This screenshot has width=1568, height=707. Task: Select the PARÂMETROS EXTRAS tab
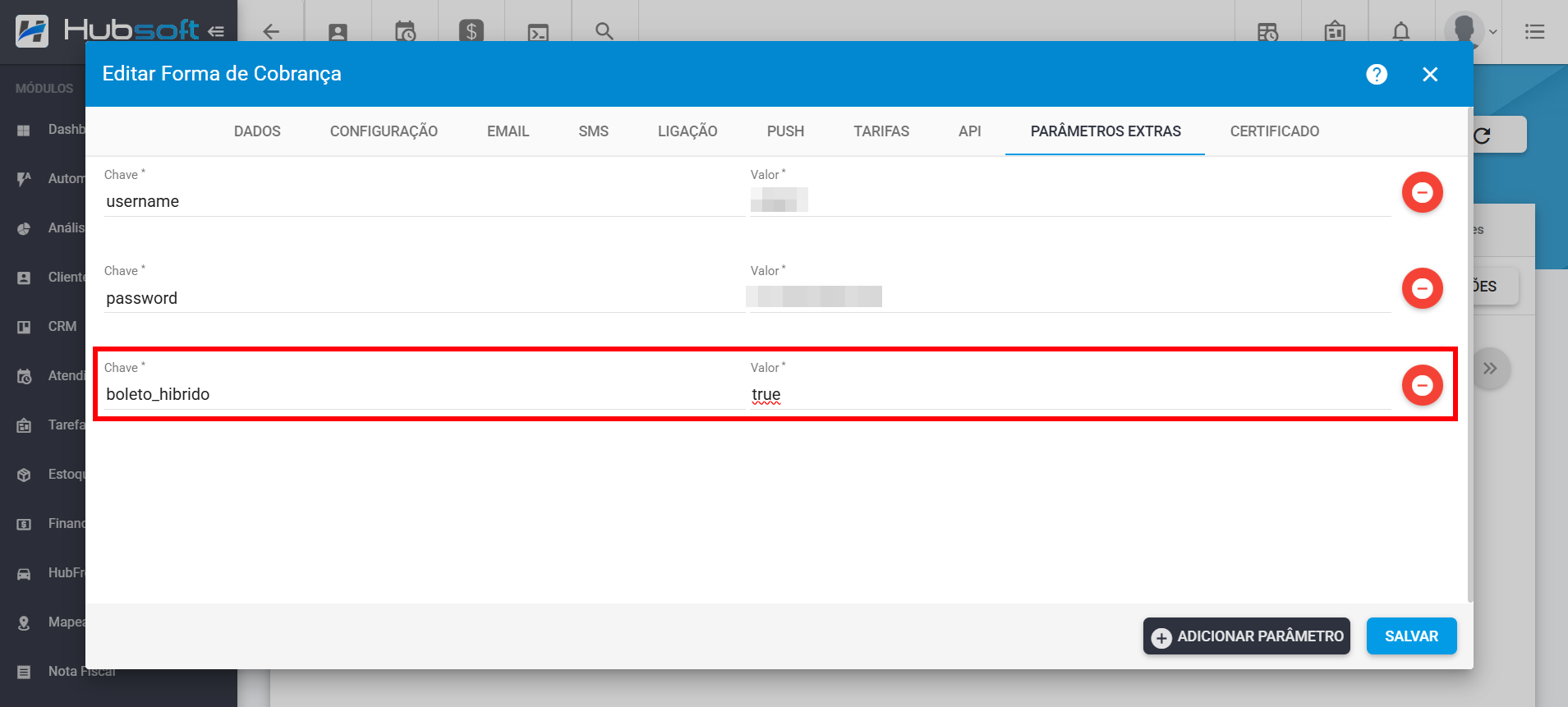tap(1106, 131)
